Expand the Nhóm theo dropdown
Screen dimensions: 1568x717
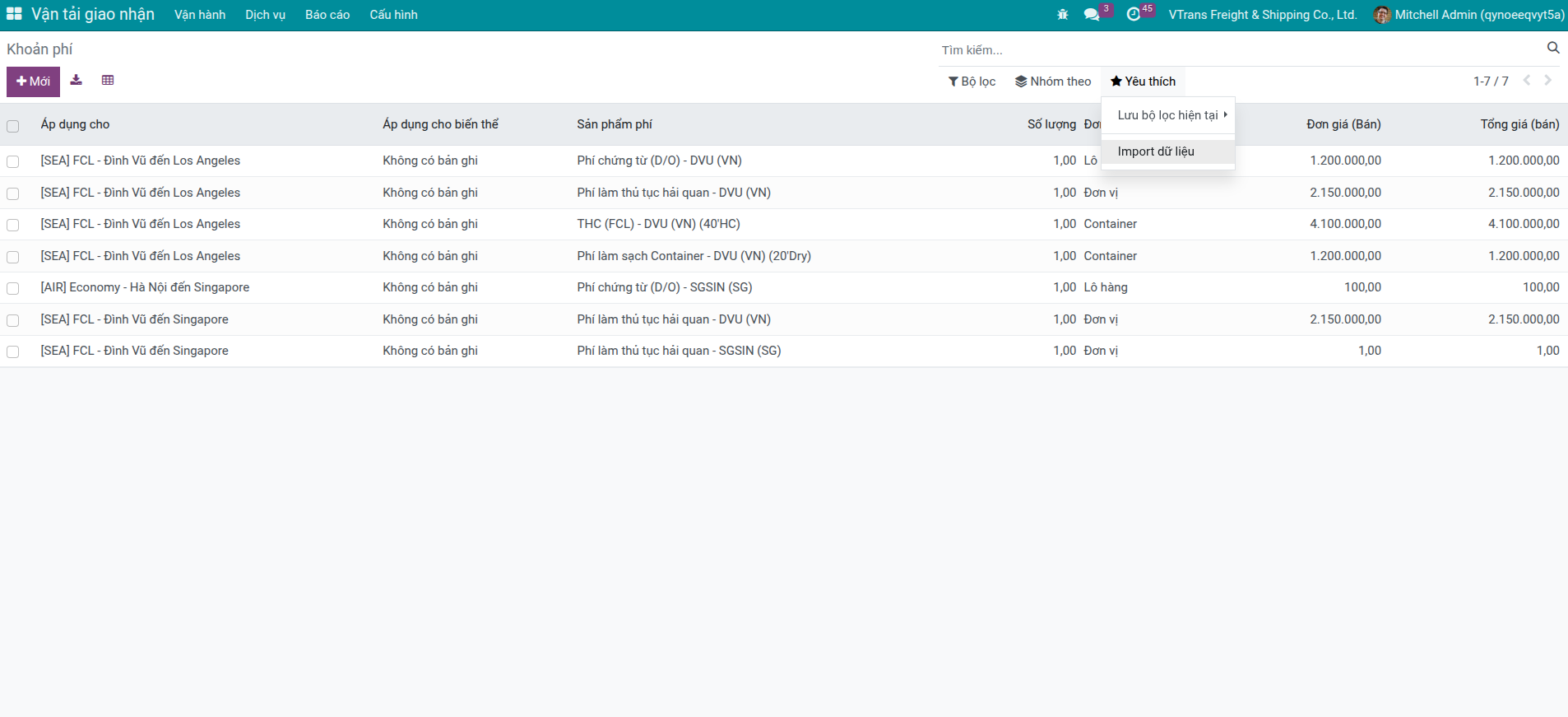1053,81
